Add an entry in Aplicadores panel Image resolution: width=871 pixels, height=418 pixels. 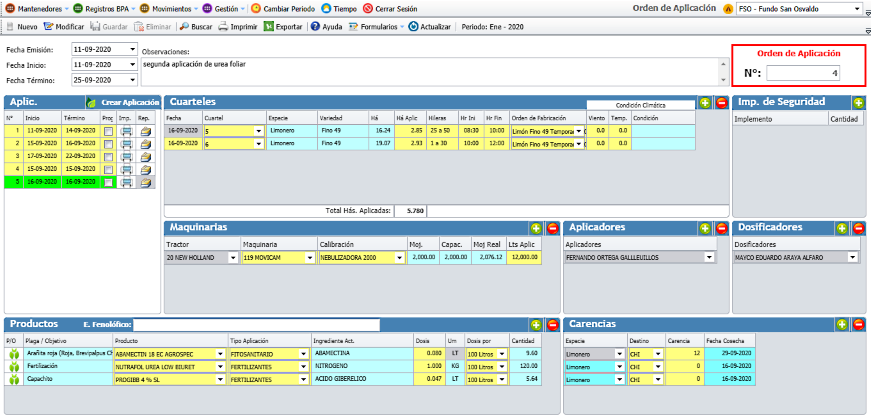[705, 228]
